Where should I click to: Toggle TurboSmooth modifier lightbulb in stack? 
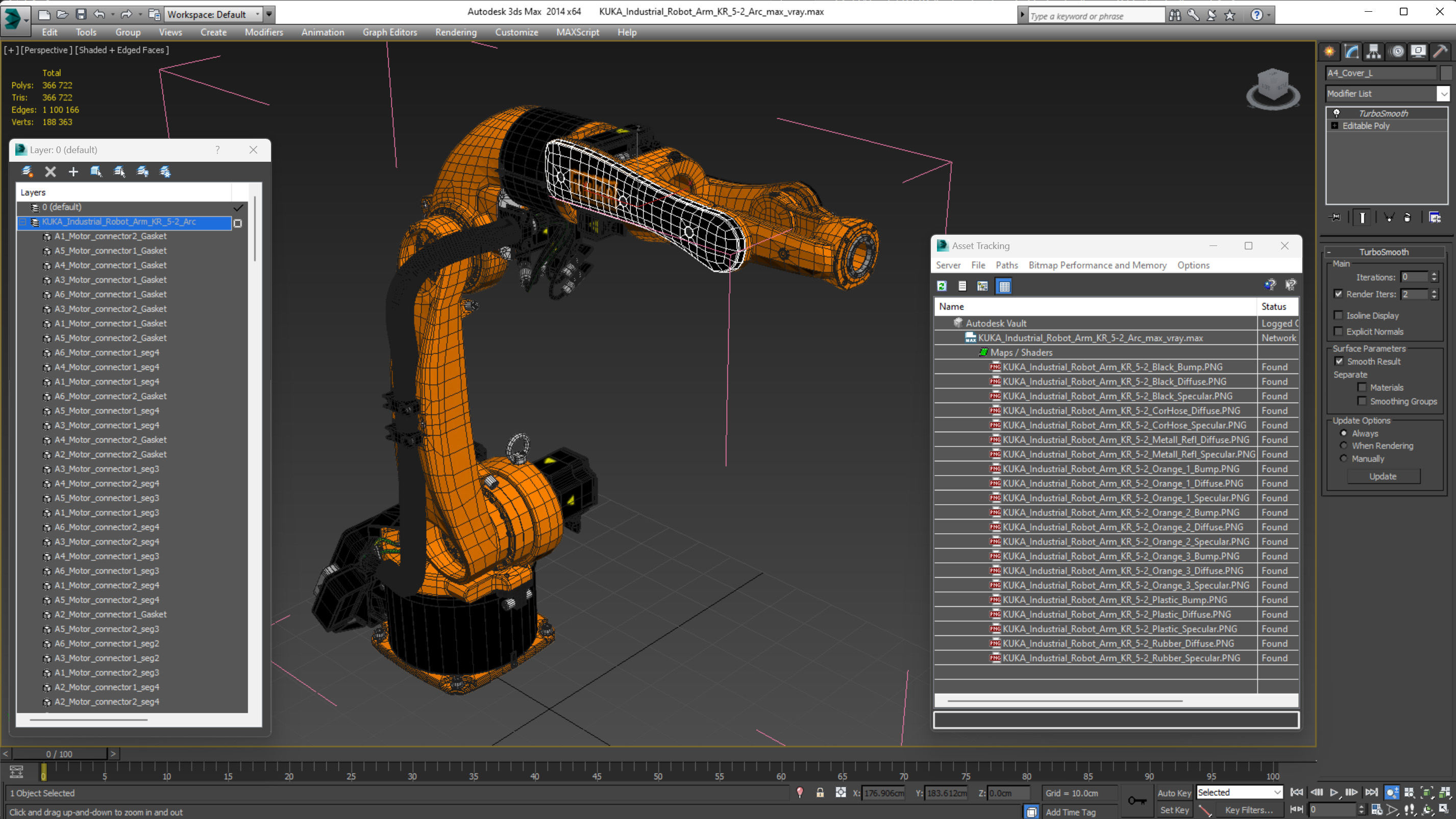[1337, 113]
